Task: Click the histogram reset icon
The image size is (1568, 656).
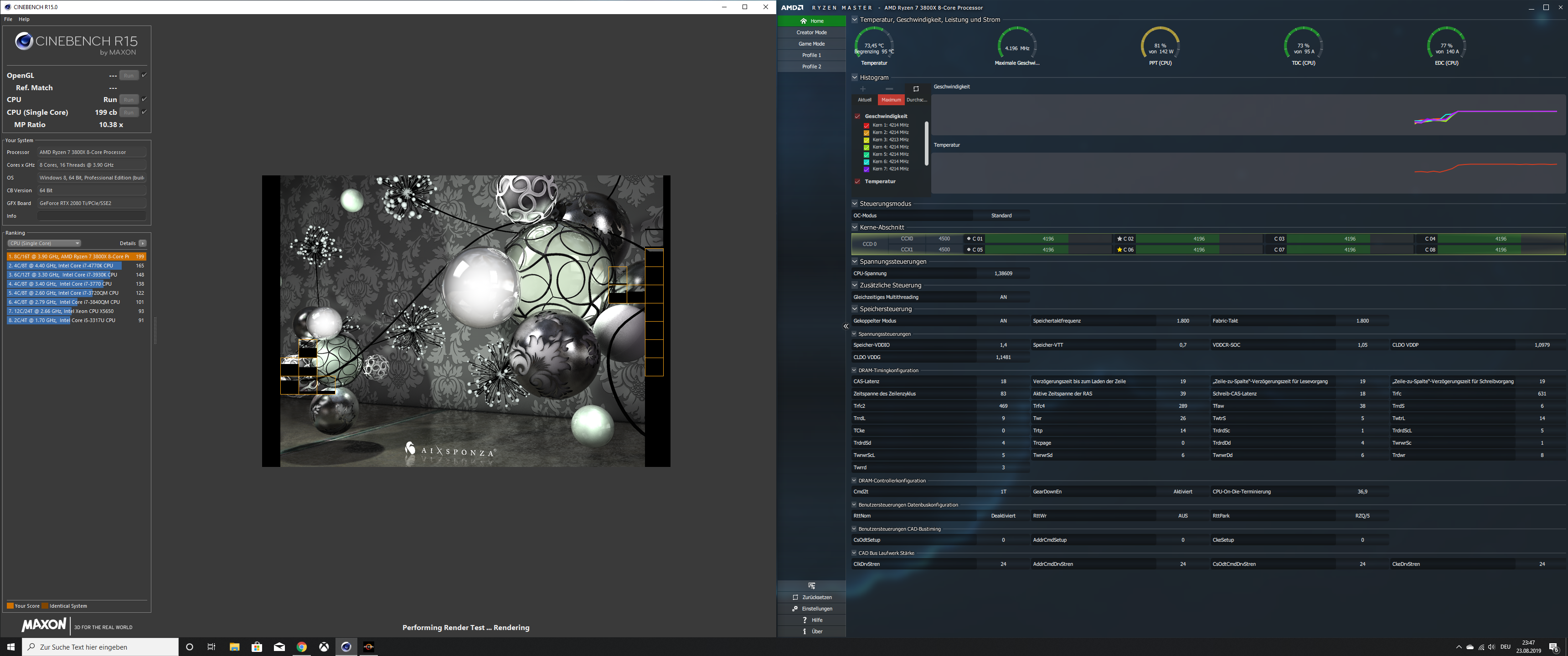Action: [915, 89]
